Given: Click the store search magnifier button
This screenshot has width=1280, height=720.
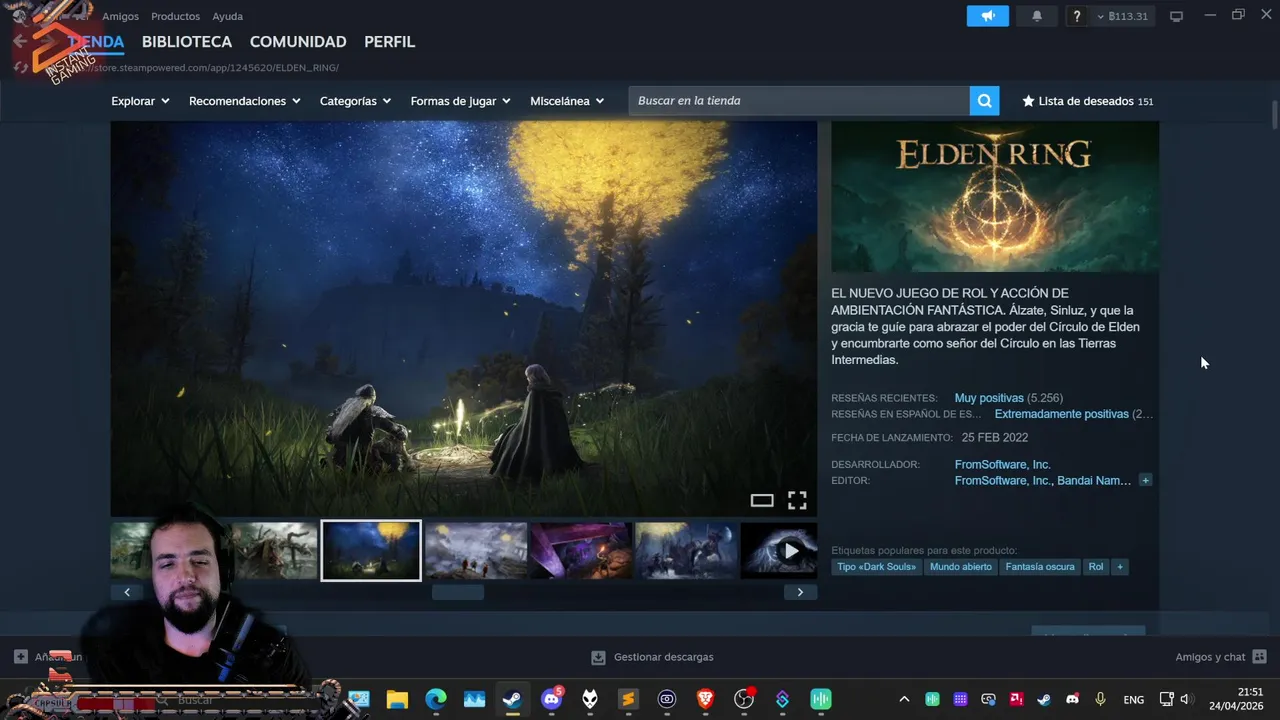Looking at the screenshot, I should [984, 101].
